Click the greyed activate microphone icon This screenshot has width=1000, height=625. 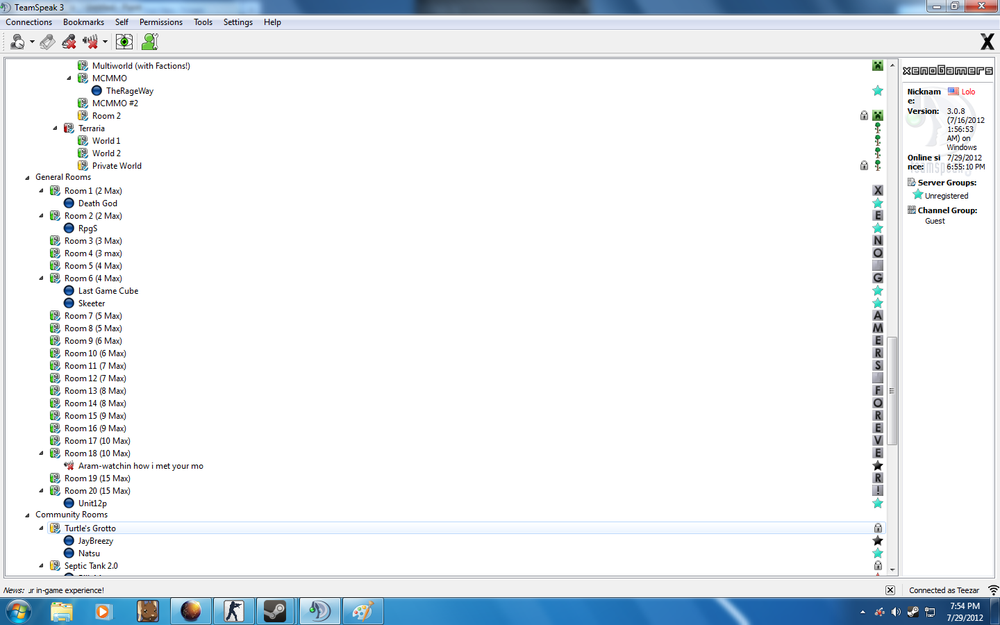[x=47, y=42]
